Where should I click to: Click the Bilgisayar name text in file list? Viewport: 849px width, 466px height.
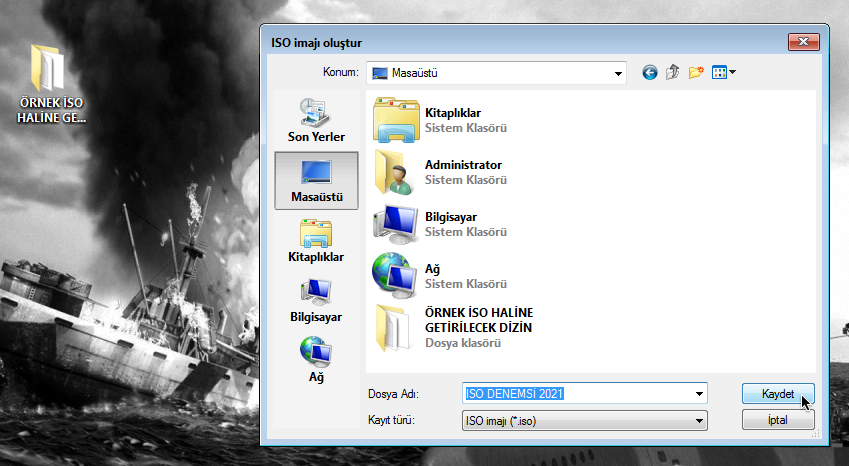click(x=450, y=217)
